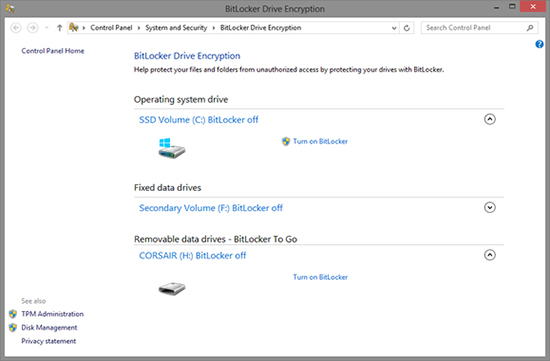This screenshot has width=550, height=361.
Task: Select System and Security in the breadcrumb
Action: tap(176, 28)
